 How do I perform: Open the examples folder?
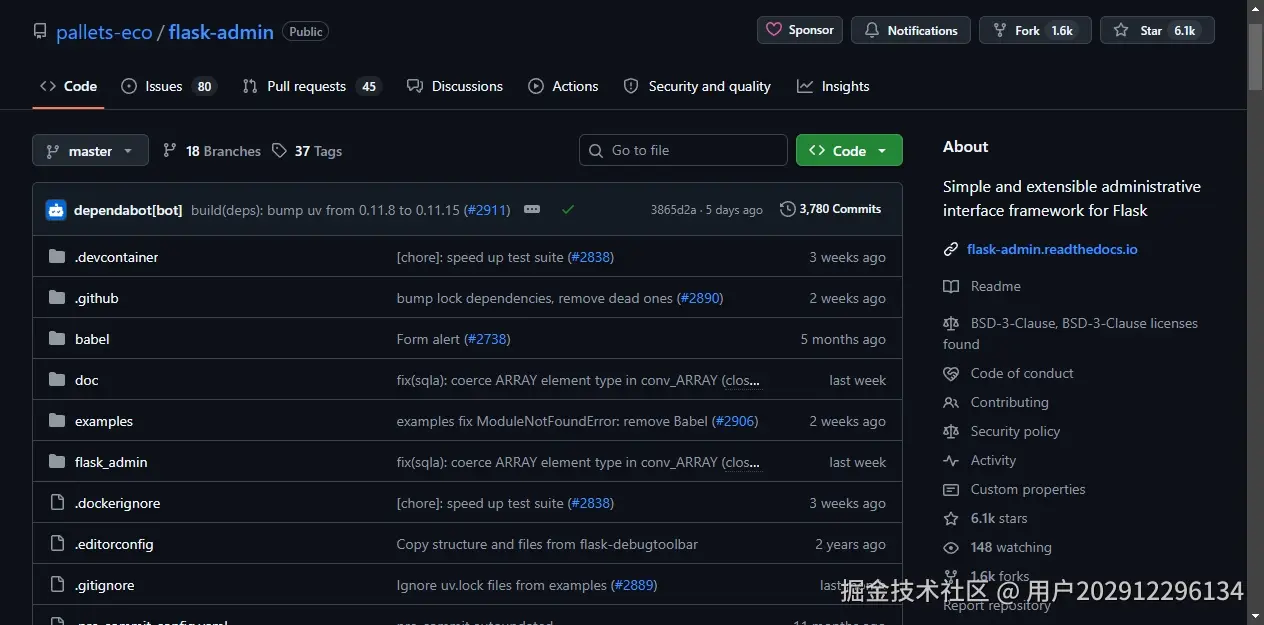104,421
